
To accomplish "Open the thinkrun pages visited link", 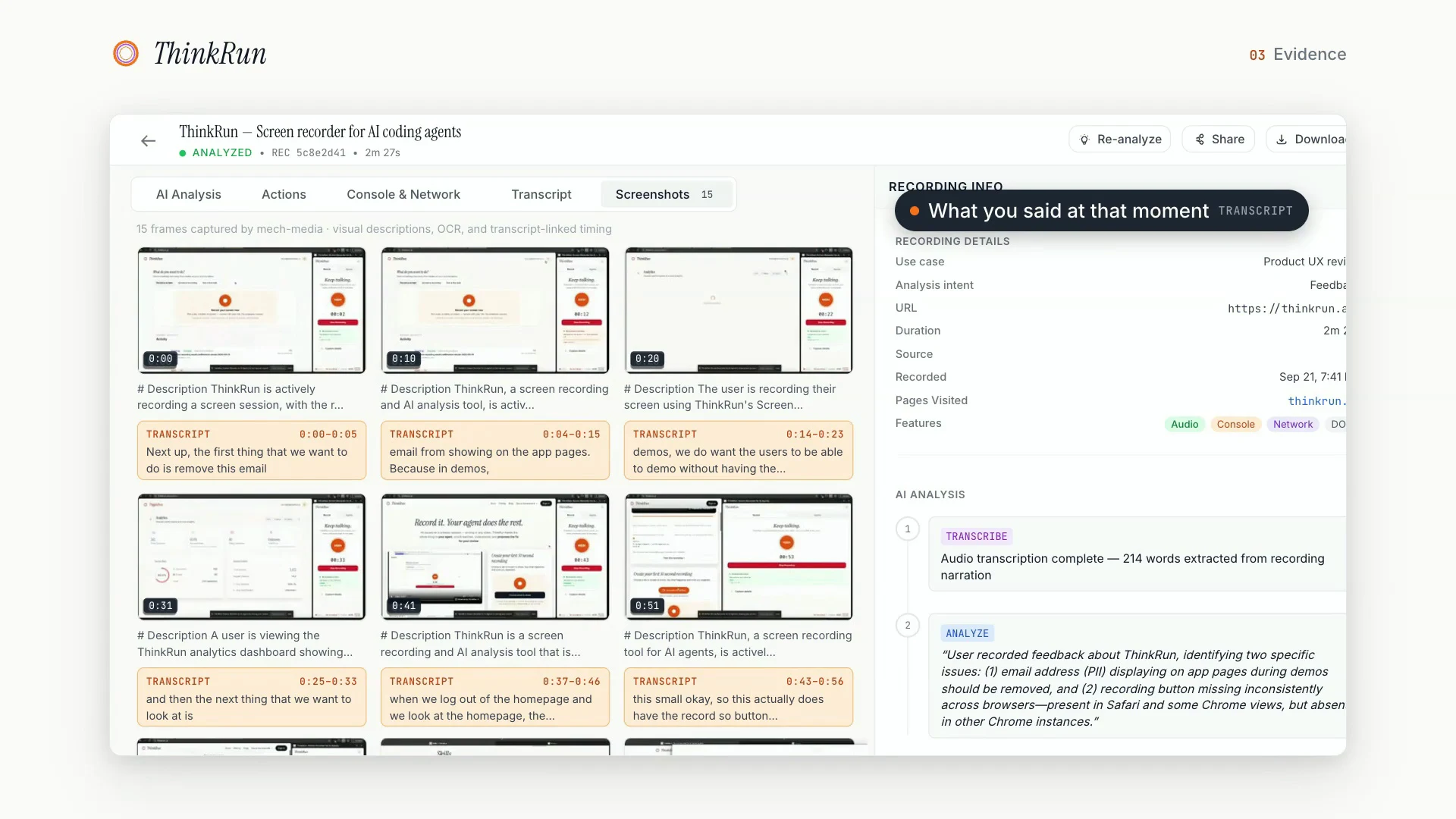I will [1316, 401].
